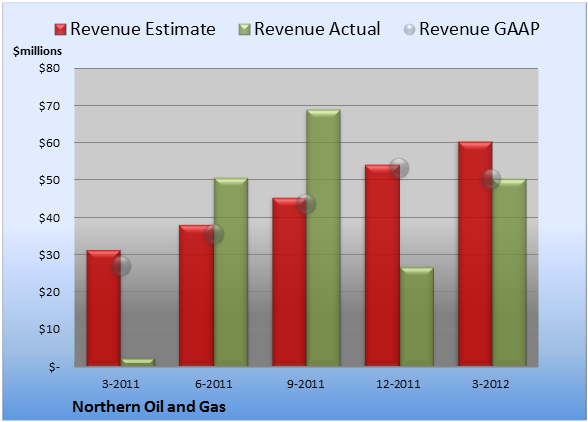Click the '$70' y-axis label
588x422 pixels.
[50, 106]
